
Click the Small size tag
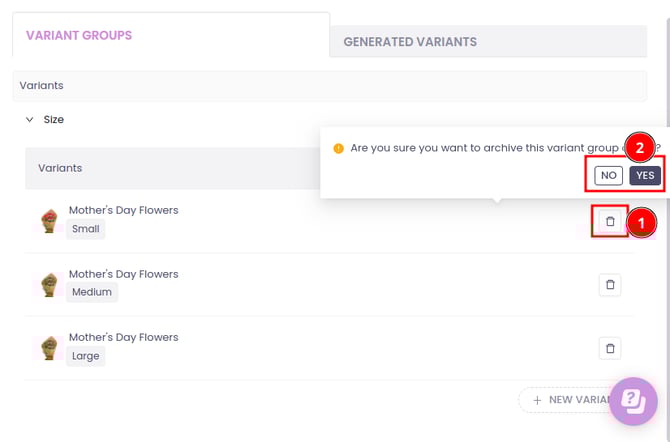[86, 229]
